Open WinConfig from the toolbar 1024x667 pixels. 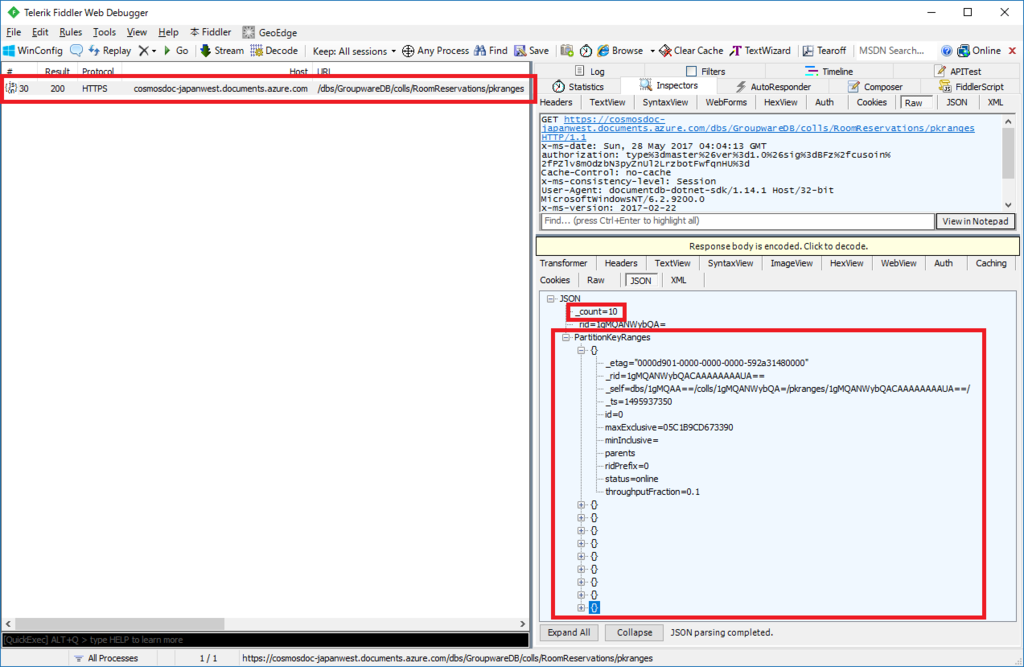pyautogui.click(x=33, y=51)
